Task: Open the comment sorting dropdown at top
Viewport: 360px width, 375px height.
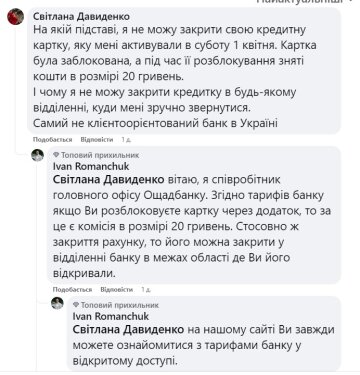Action: point(305,1)
